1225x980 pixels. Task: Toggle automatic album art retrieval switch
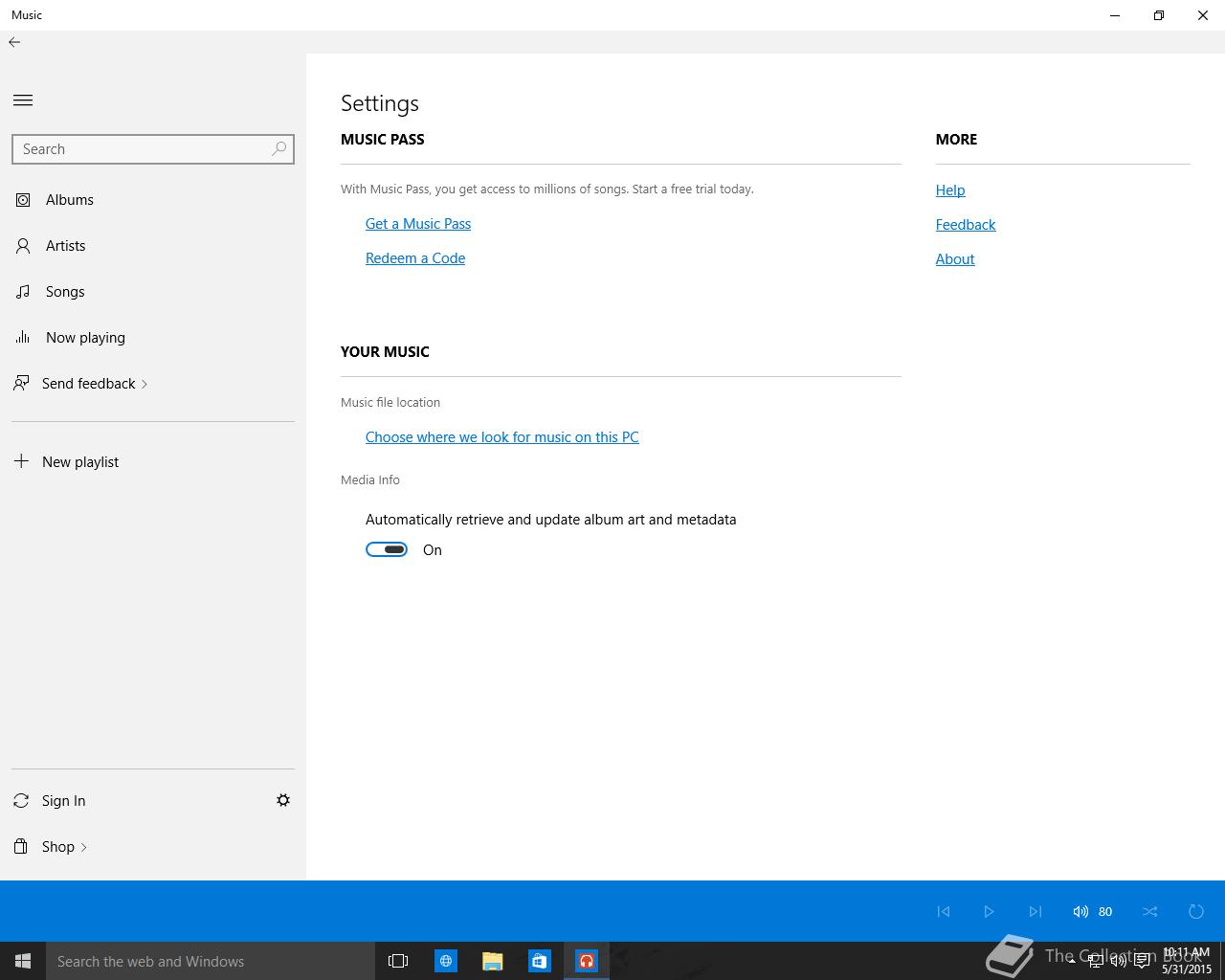[387, 549]
